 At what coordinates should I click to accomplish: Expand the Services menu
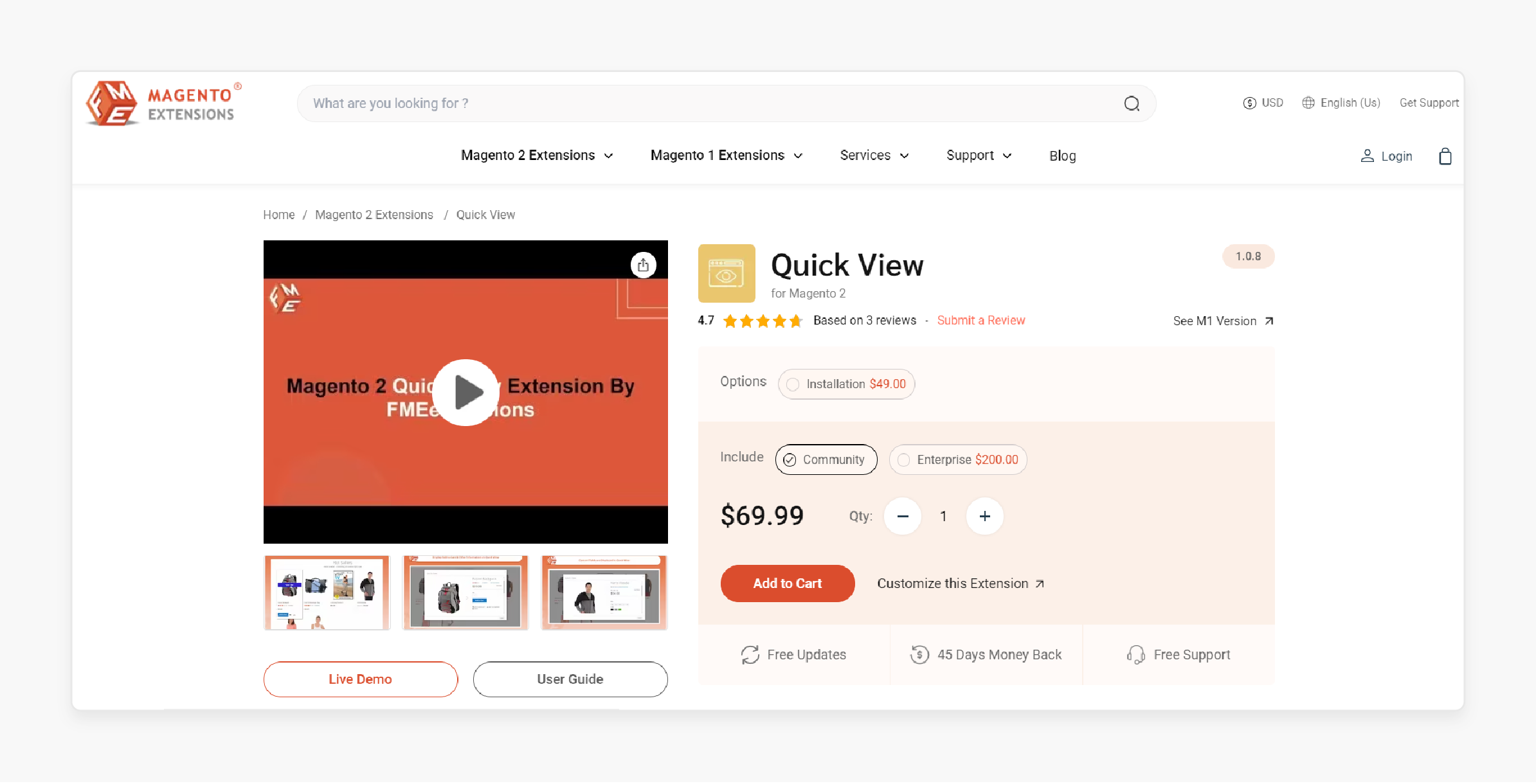point(874,156)
